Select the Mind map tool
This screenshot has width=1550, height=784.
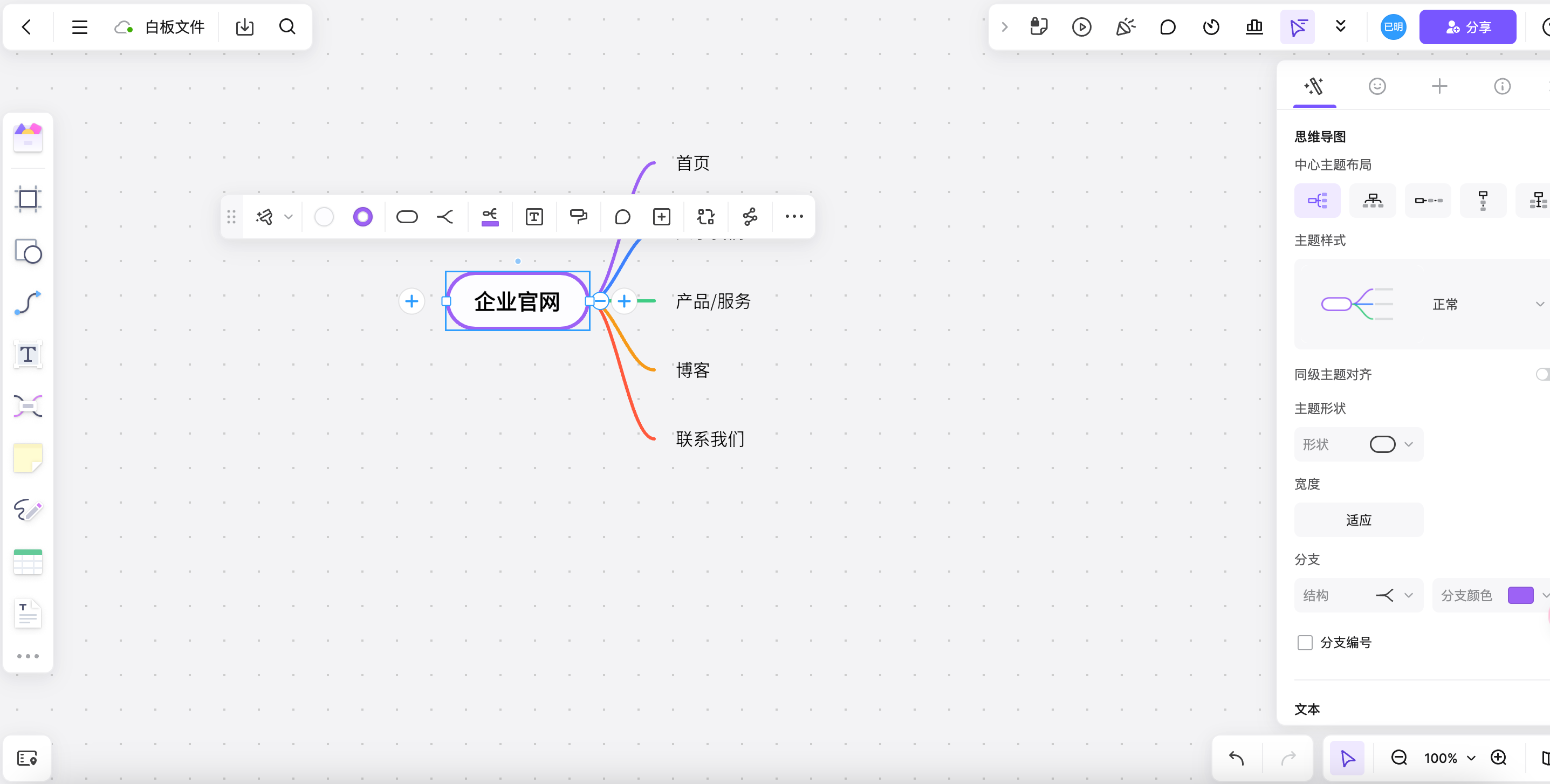[x=28, y=406]
